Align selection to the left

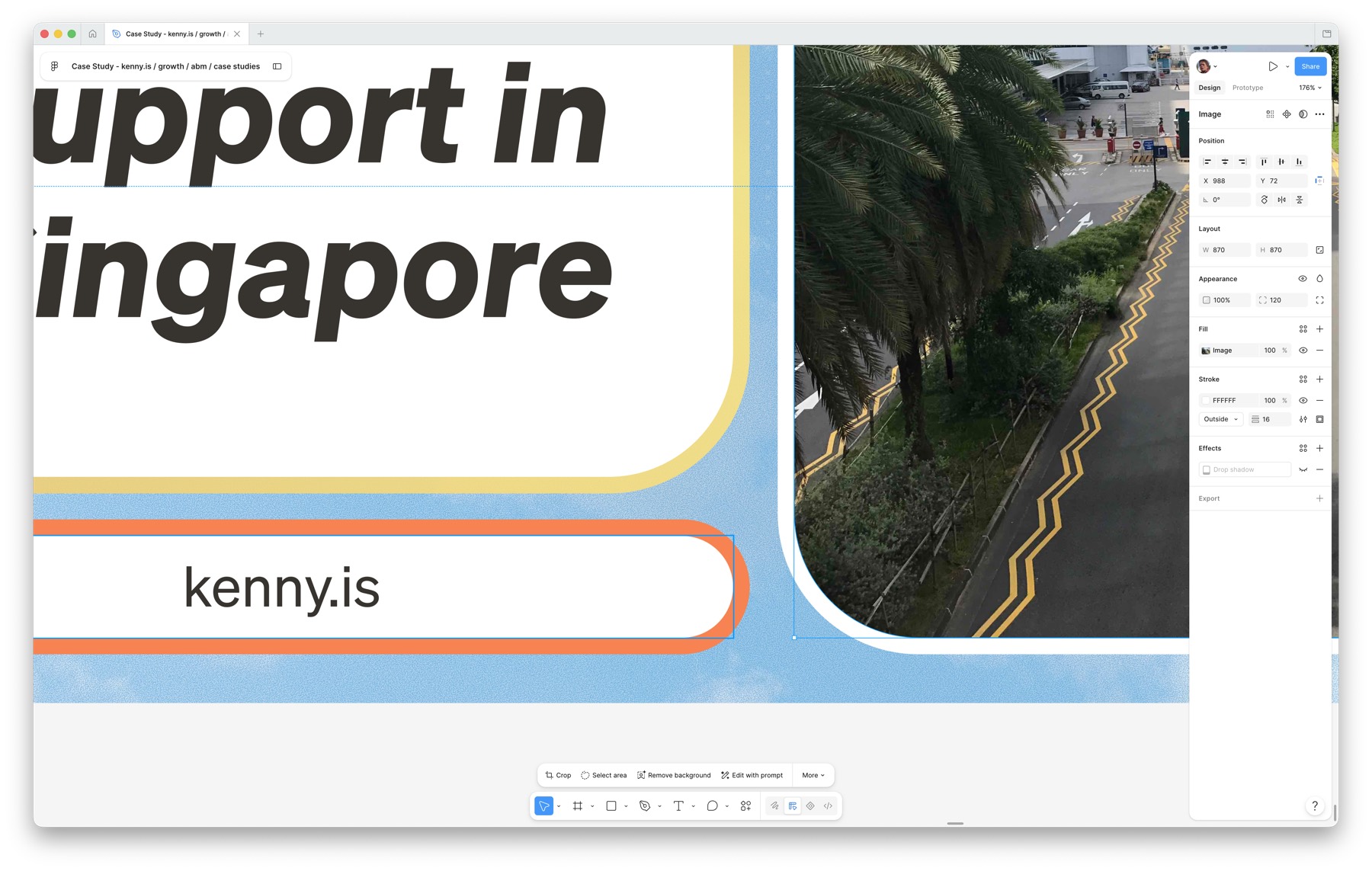[1207, 162]
